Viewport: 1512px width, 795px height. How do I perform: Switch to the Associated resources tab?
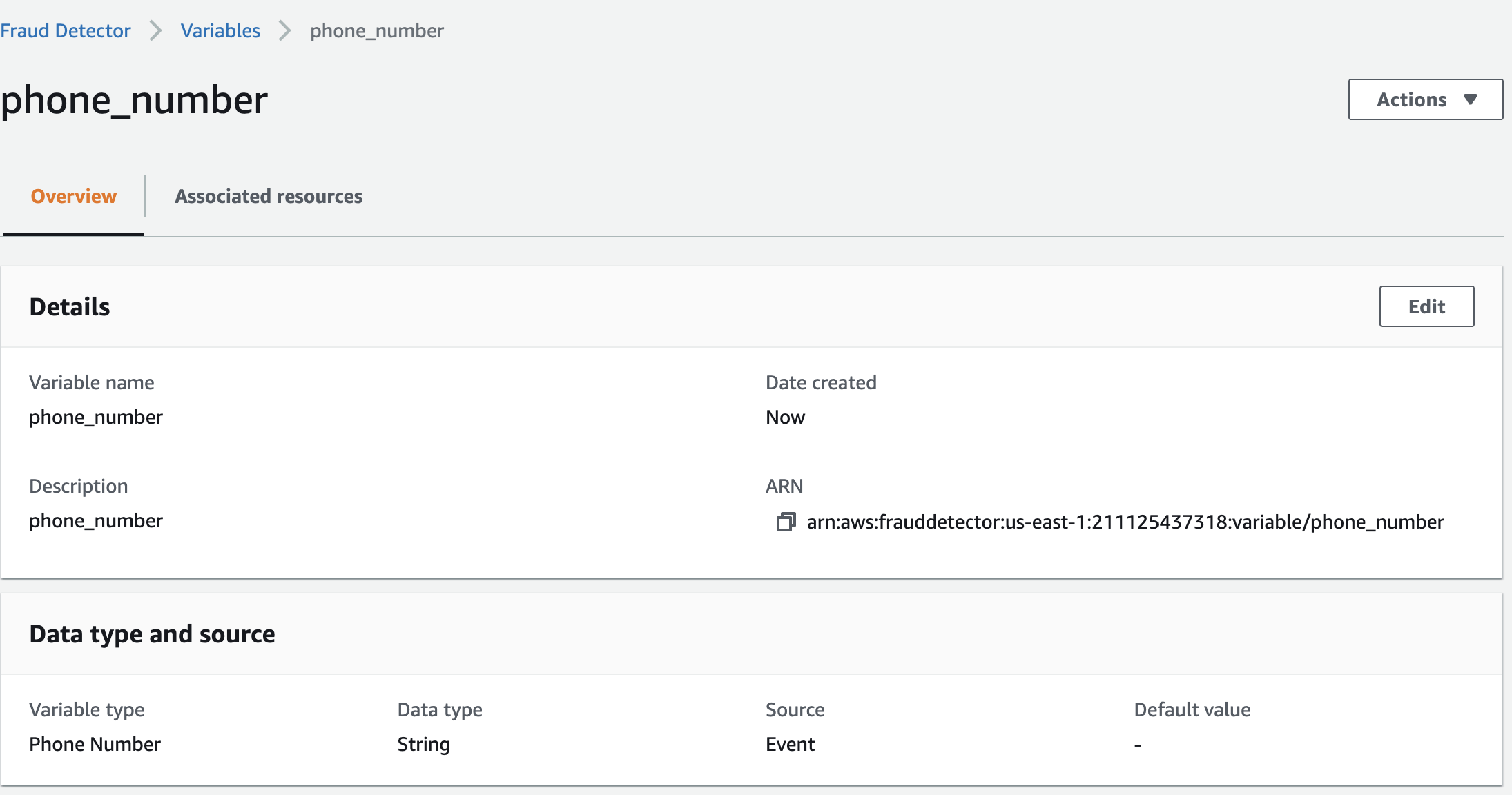(268, 196)
